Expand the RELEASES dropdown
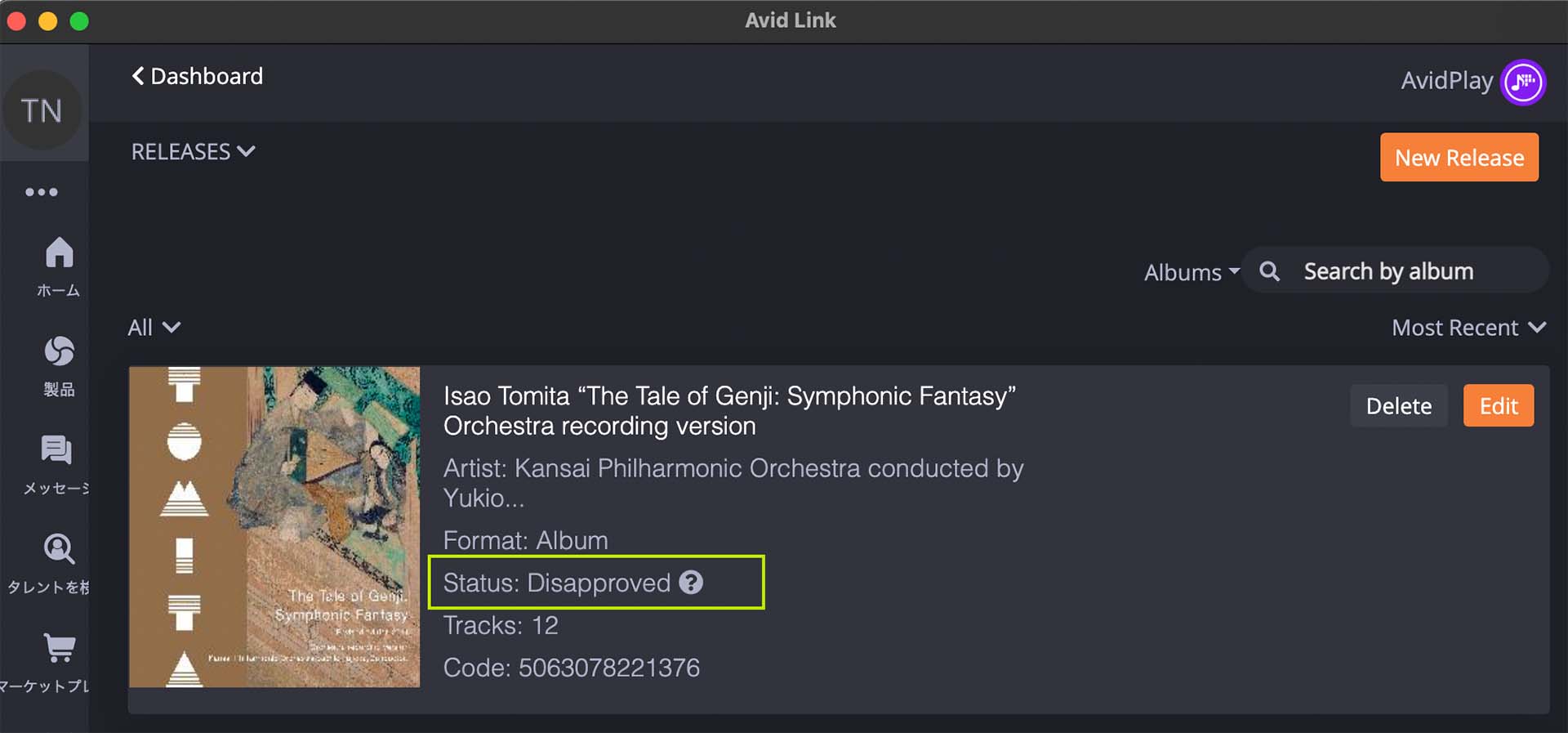The height and width of the screenshot is (733, 1568). coord(194,152)
